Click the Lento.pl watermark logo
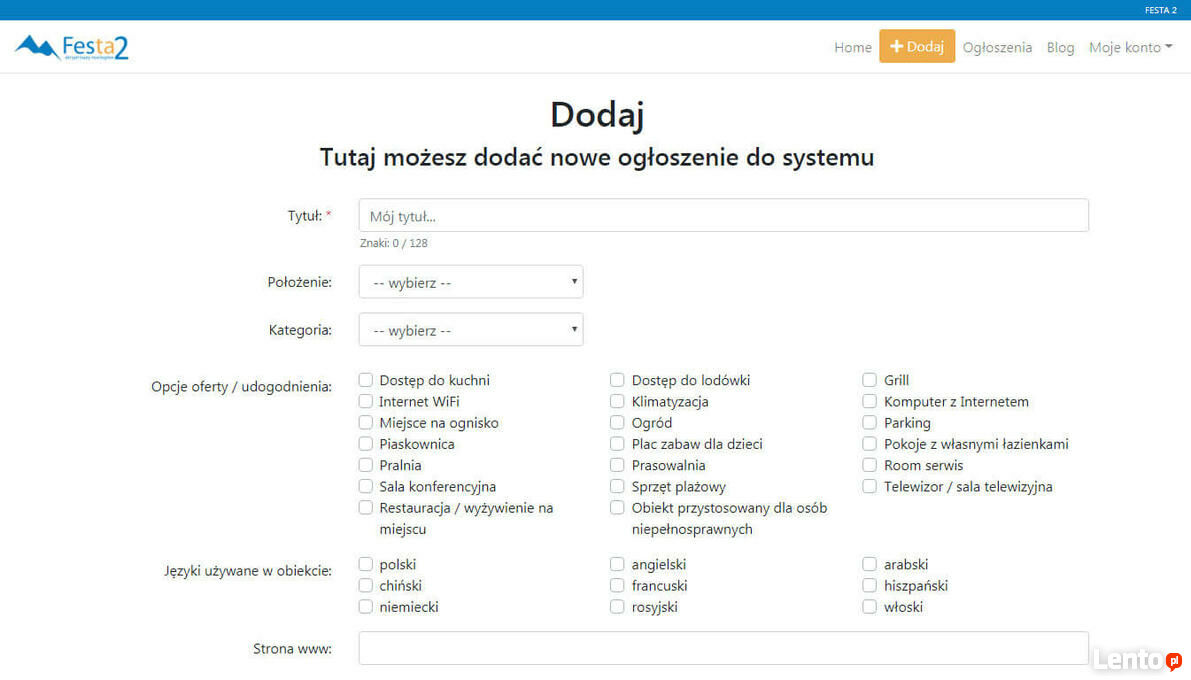This screenshot has height=680, width=1191. (1137, 659)
